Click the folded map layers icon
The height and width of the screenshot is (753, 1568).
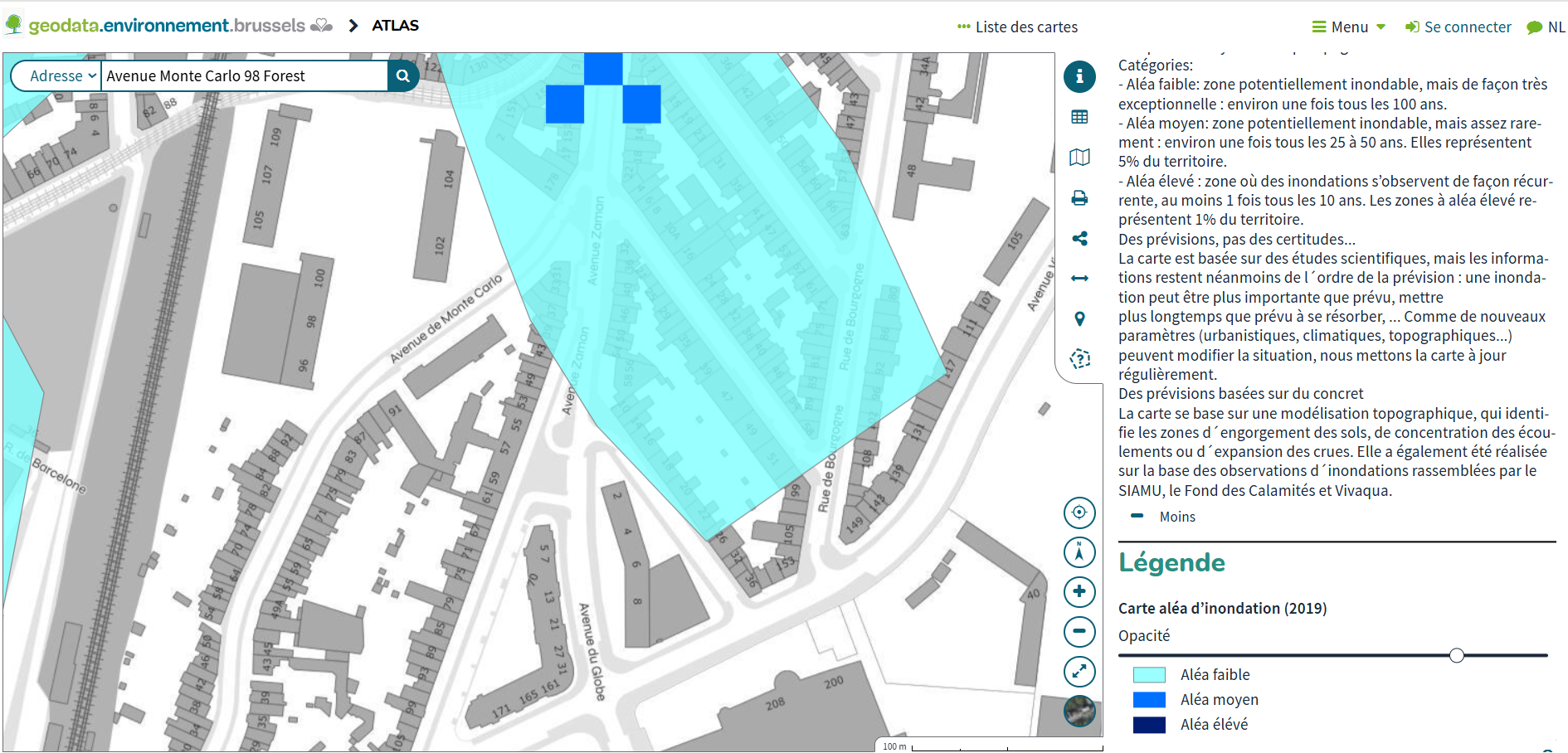[x=1079, y=158]
